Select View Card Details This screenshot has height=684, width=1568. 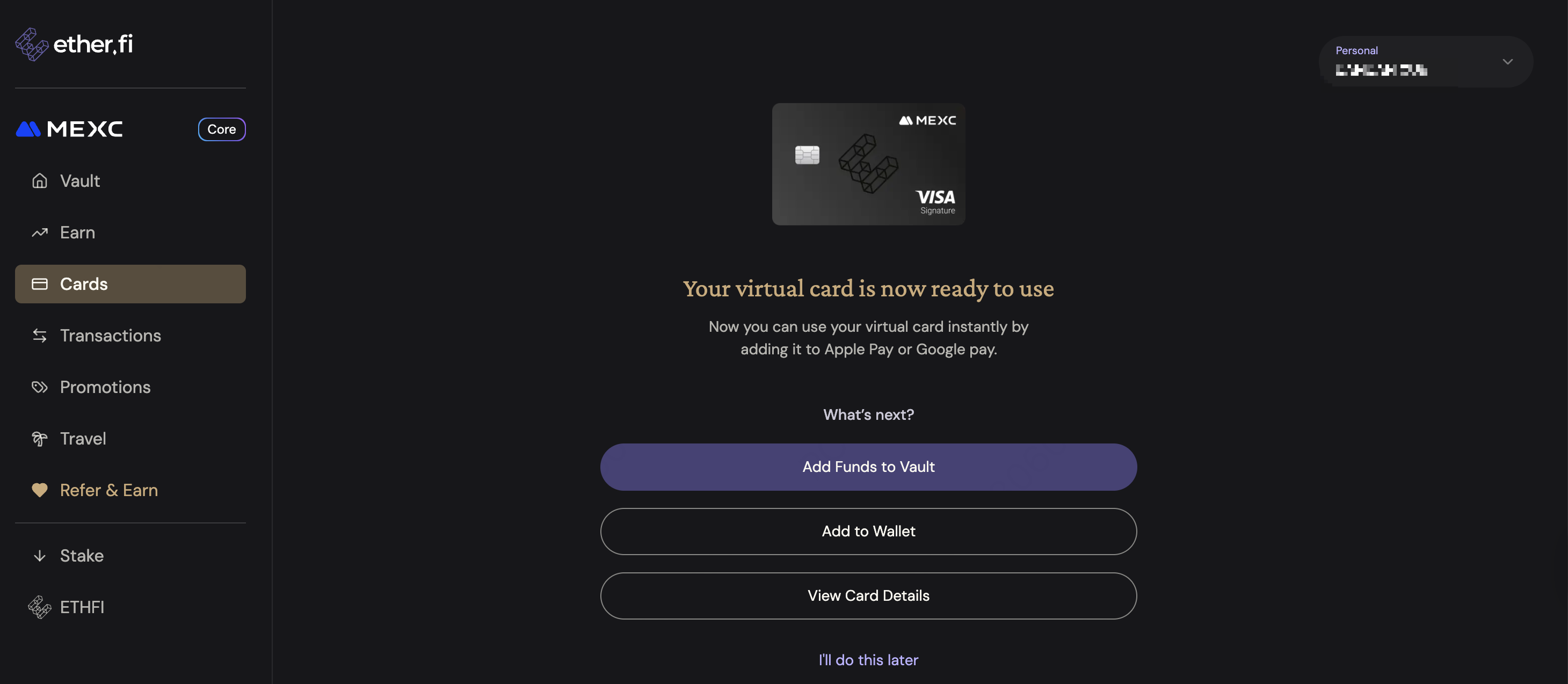click(868, 596)
